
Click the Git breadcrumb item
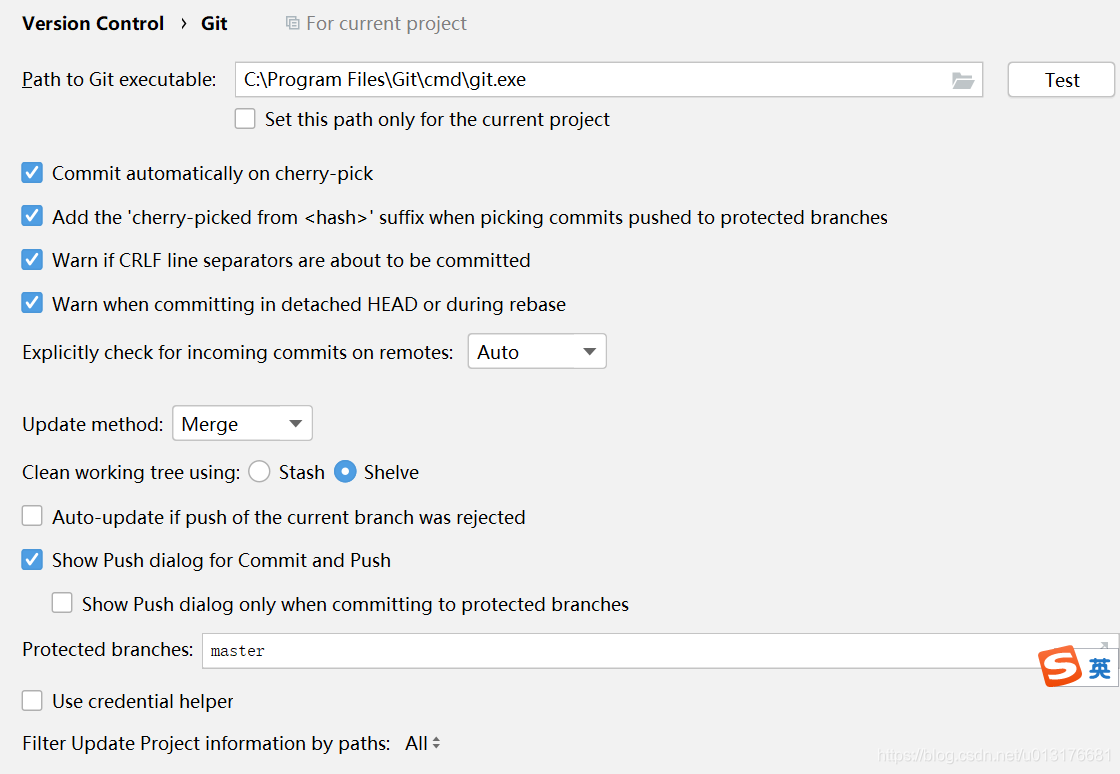point(214,23)
